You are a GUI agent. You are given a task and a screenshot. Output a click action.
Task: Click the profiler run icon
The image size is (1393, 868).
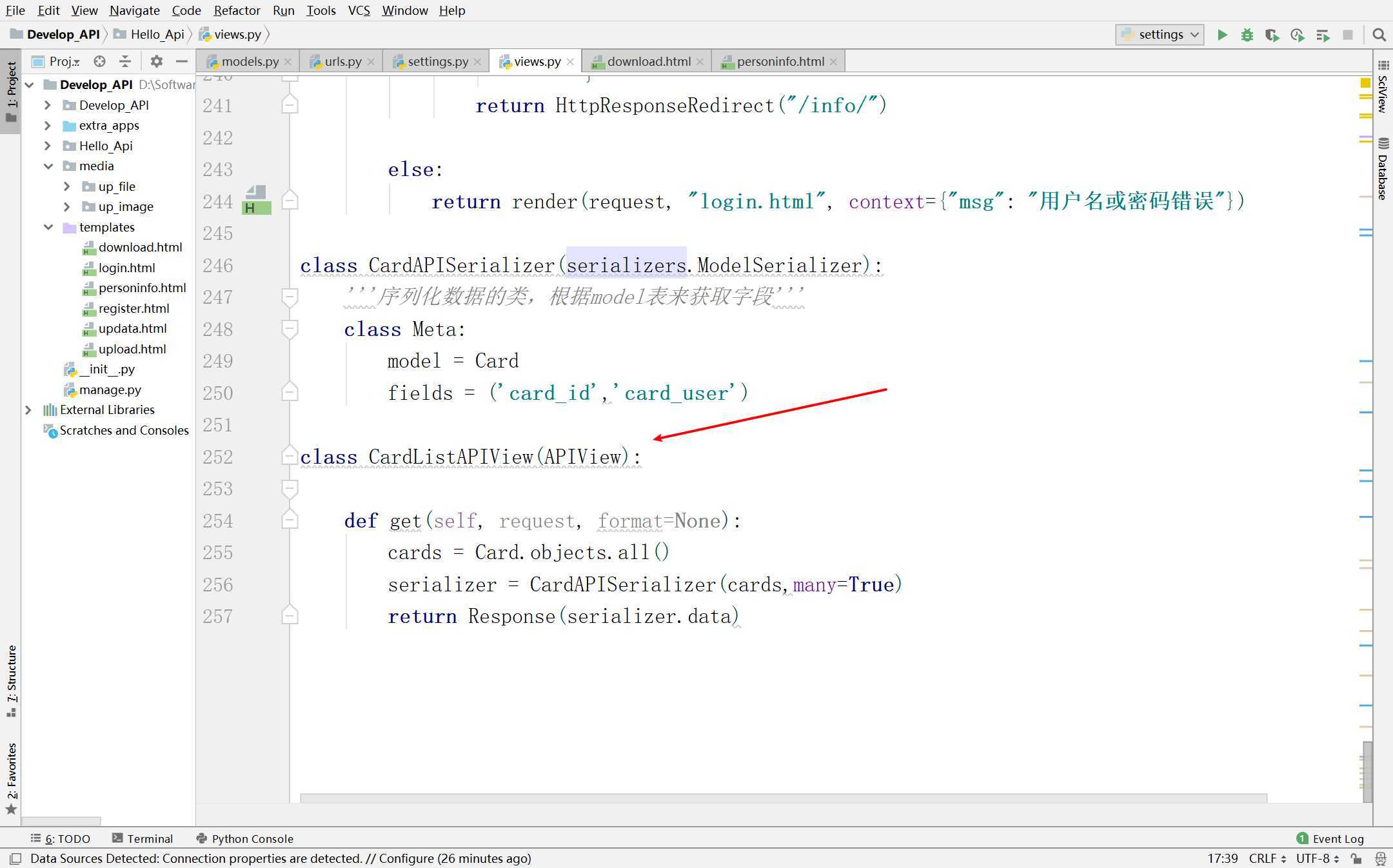(1297, 35)
